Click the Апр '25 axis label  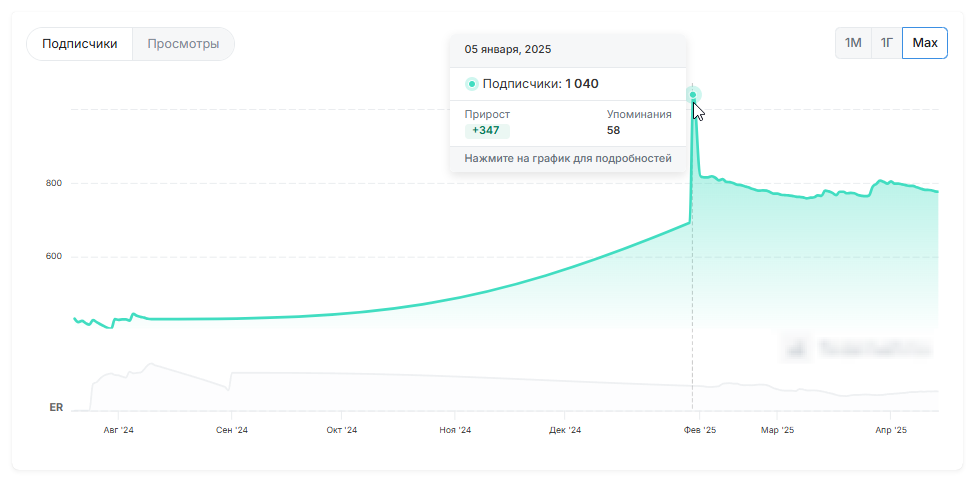[891, 430]
